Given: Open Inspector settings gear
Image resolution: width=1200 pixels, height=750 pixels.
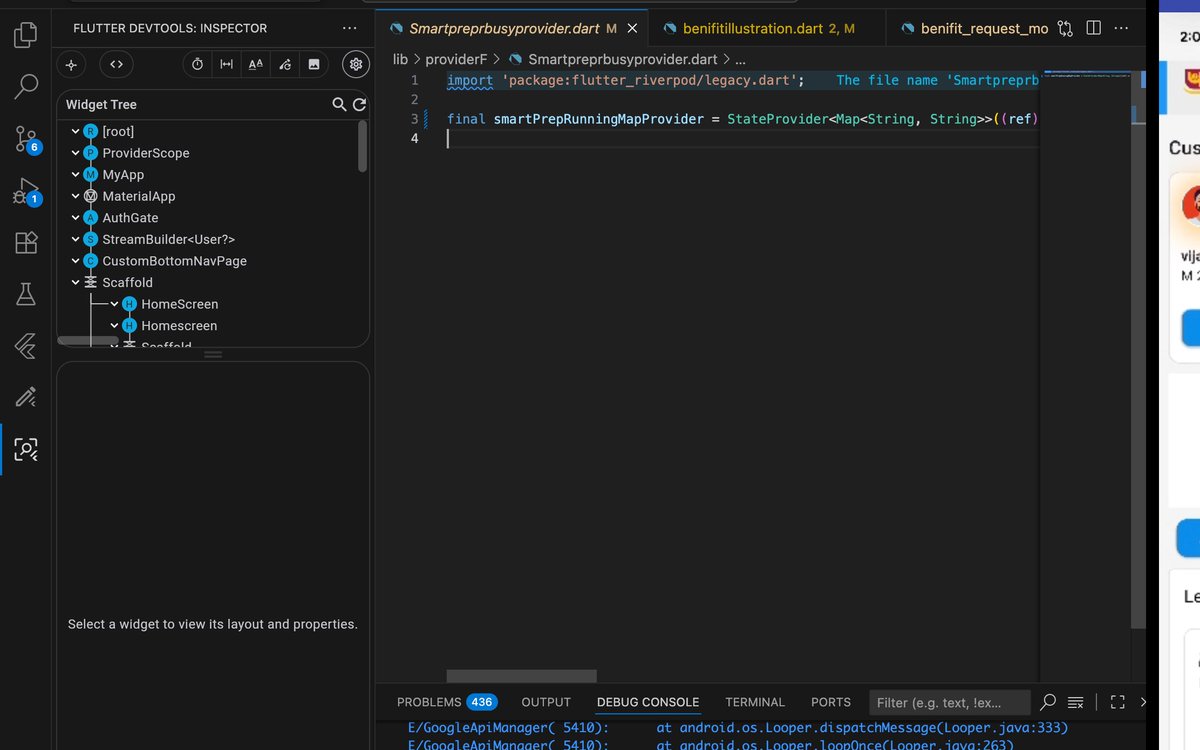Looking at the screenshot, I should 356,65.
